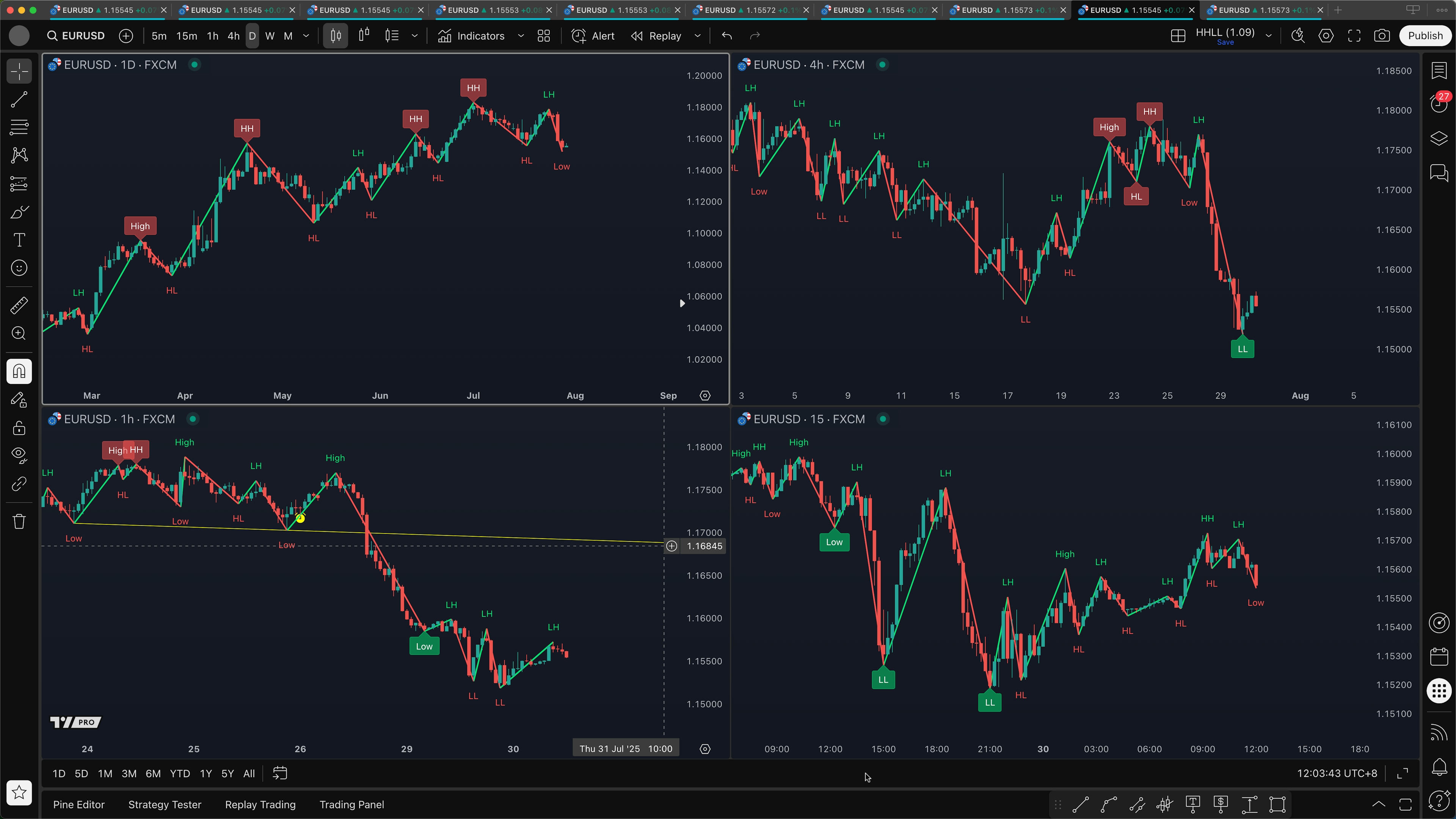Image resolution: width=1456 pixels, height=819 pixels.
Task: Open the Indicators dialog
Action: (x=471, y=36)
